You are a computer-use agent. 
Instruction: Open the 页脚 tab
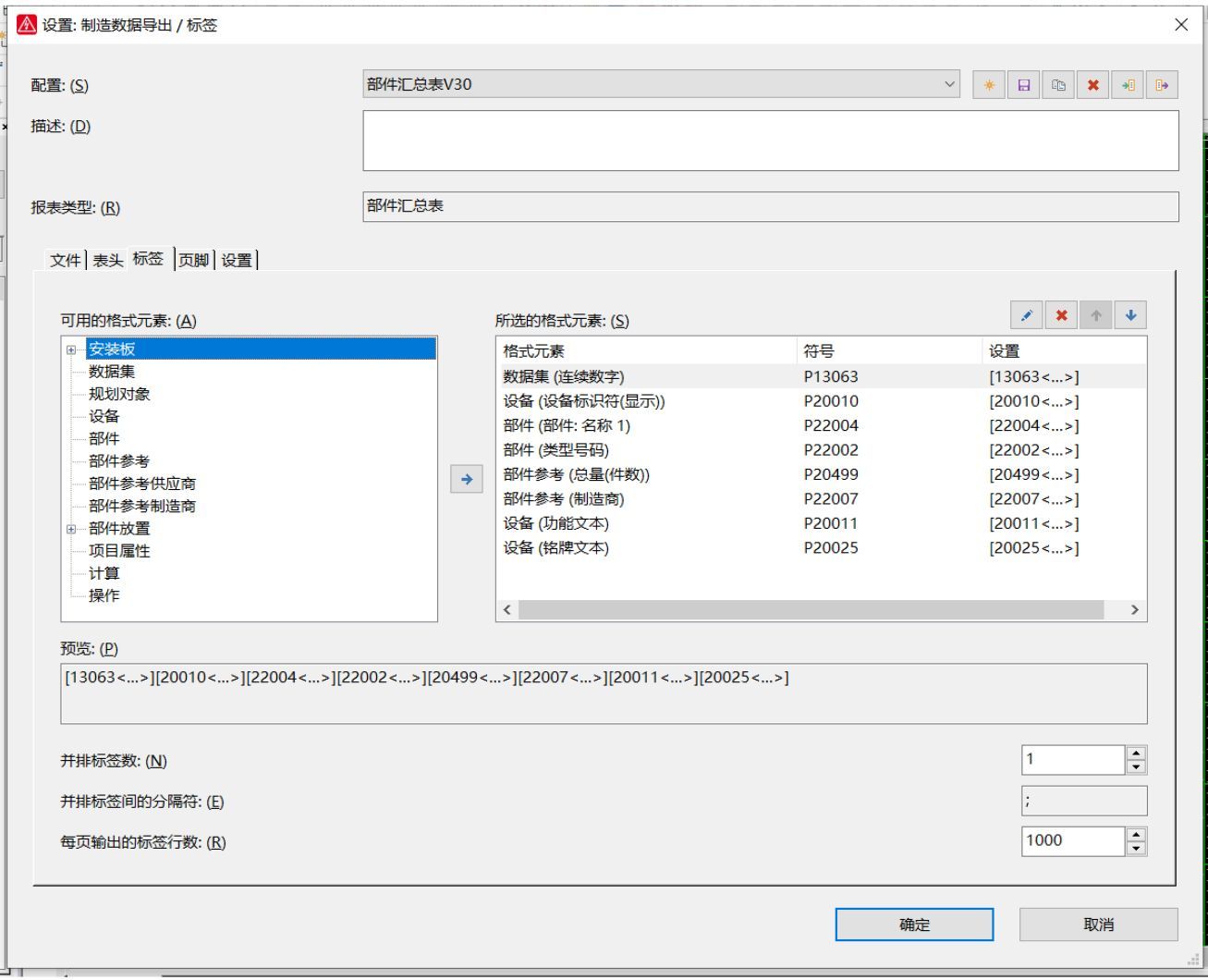[x=194, y=261]
